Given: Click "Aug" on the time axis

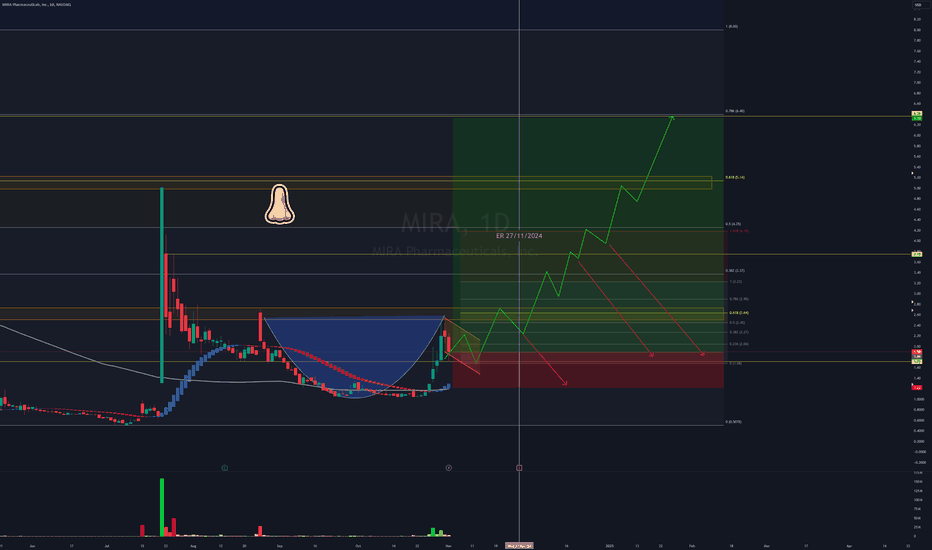Looking at the screenshot, I should point(193,545).
